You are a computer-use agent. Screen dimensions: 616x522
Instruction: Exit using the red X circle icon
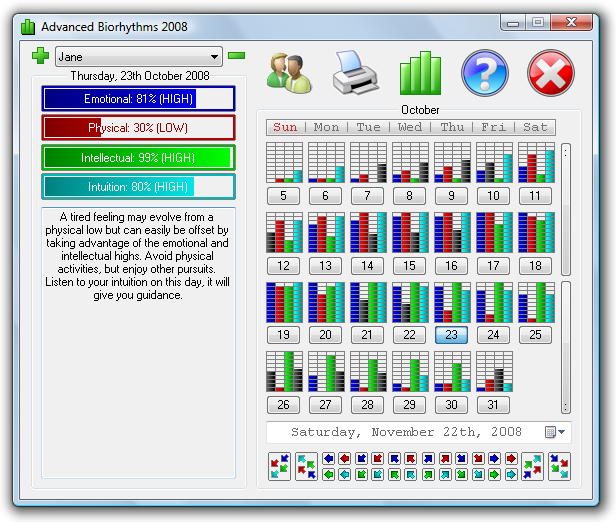550,73
